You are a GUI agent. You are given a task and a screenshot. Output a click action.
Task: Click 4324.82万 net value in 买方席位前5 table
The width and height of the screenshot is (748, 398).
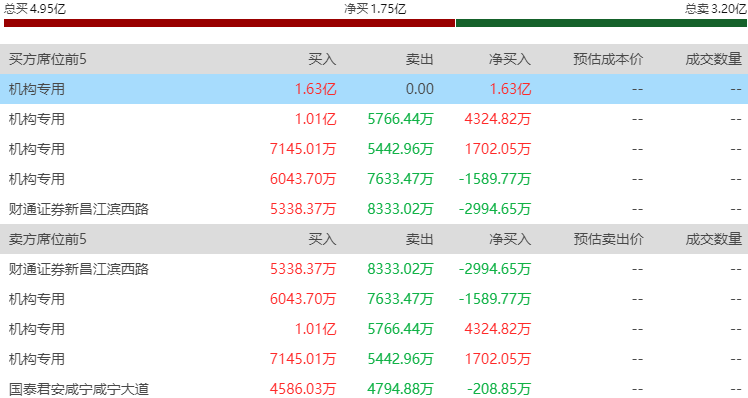[x=498, y=119]
